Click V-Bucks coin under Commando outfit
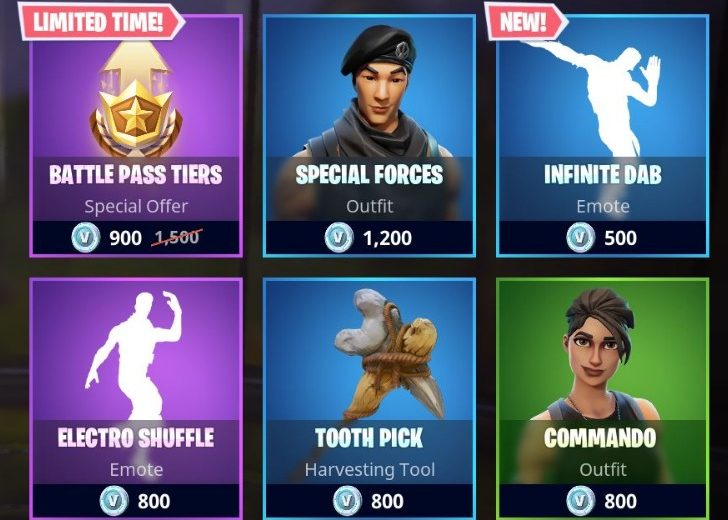The image size is (728, 520). [x=581, y=501]
